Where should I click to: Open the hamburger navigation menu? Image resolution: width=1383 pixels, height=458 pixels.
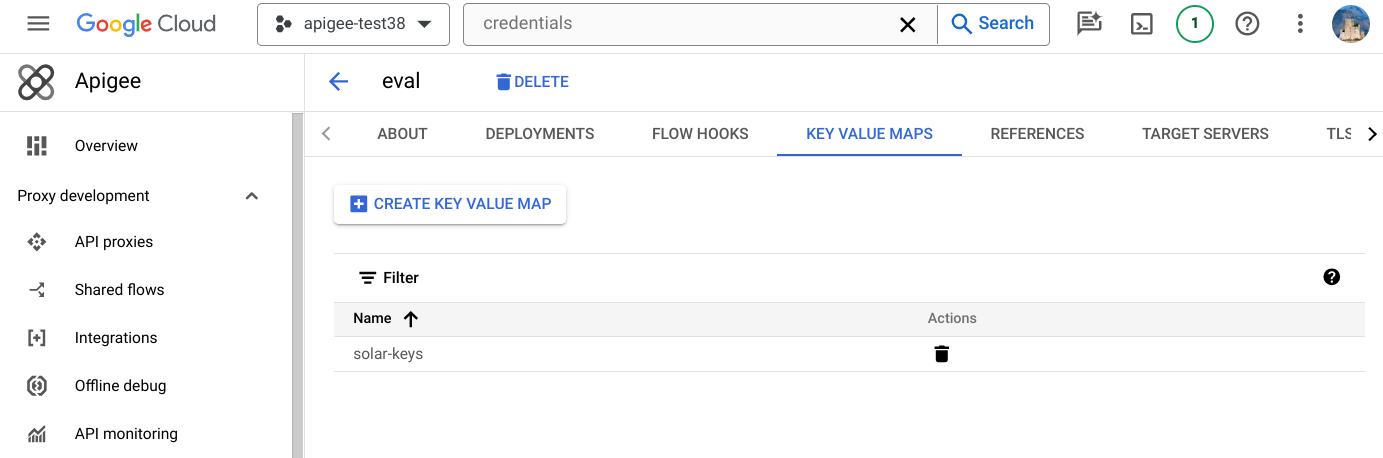pyautogui.click(x=38, y=23)
